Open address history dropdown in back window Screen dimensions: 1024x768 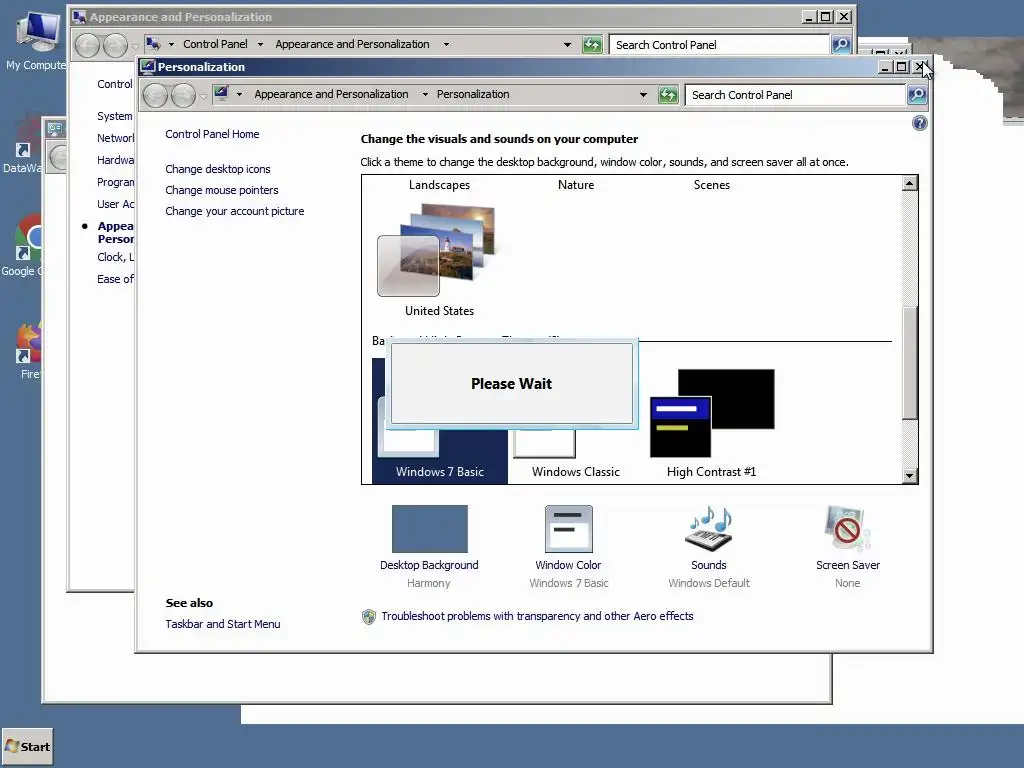coord(567,44)
